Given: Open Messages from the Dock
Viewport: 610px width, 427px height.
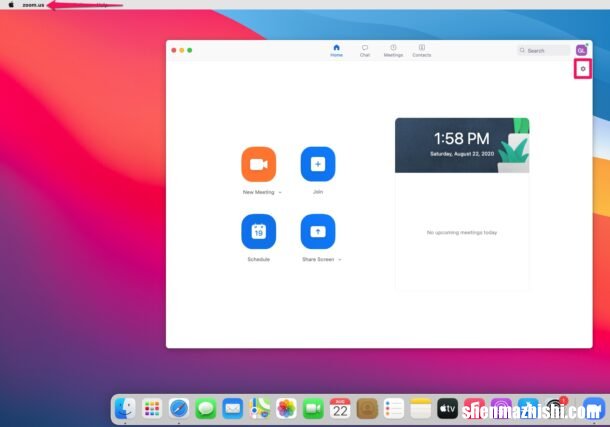Looking at the screenshot, I should pyautogui.click(x=205, y=409).
